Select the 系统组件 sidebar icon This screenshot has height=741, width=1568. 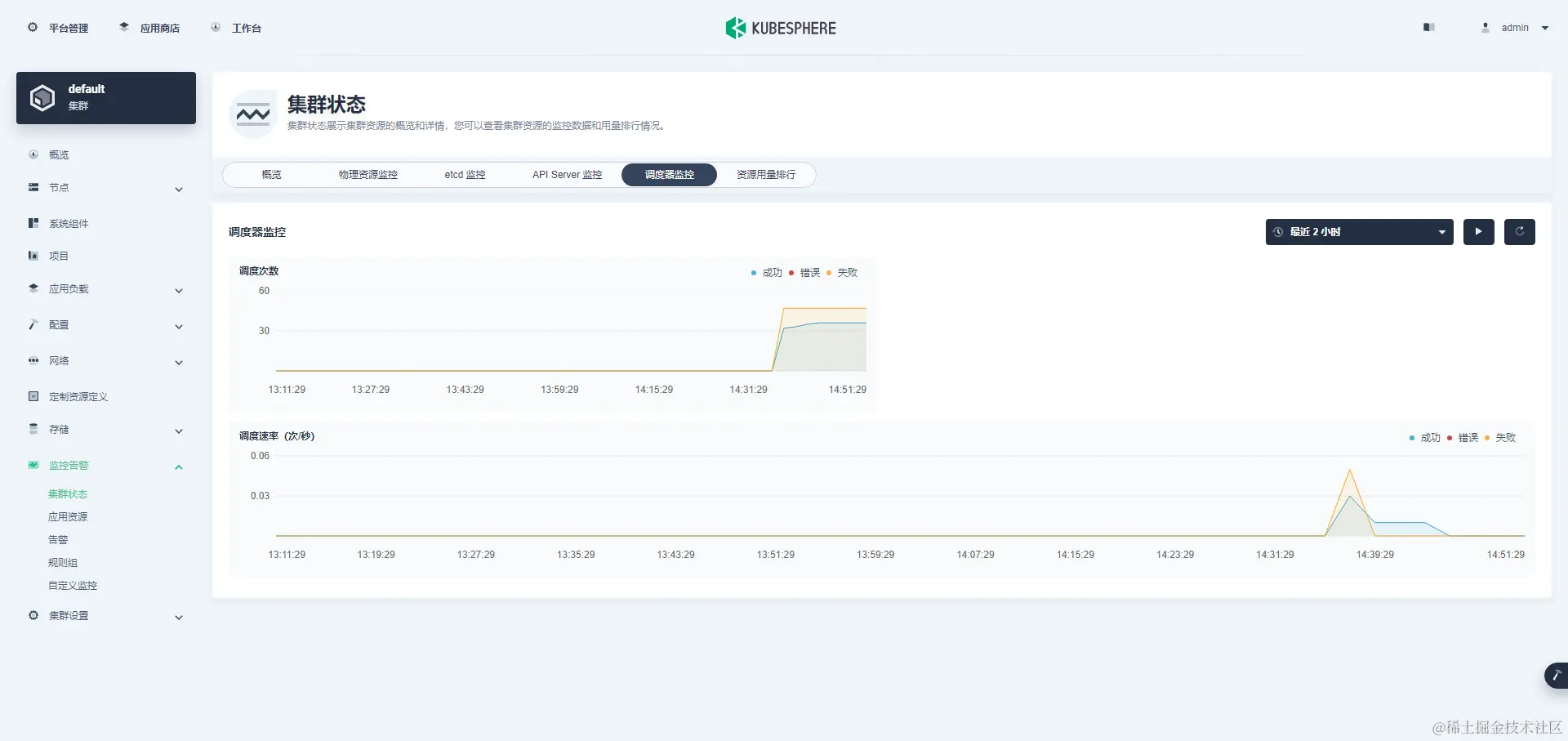[x=33, y=223]
